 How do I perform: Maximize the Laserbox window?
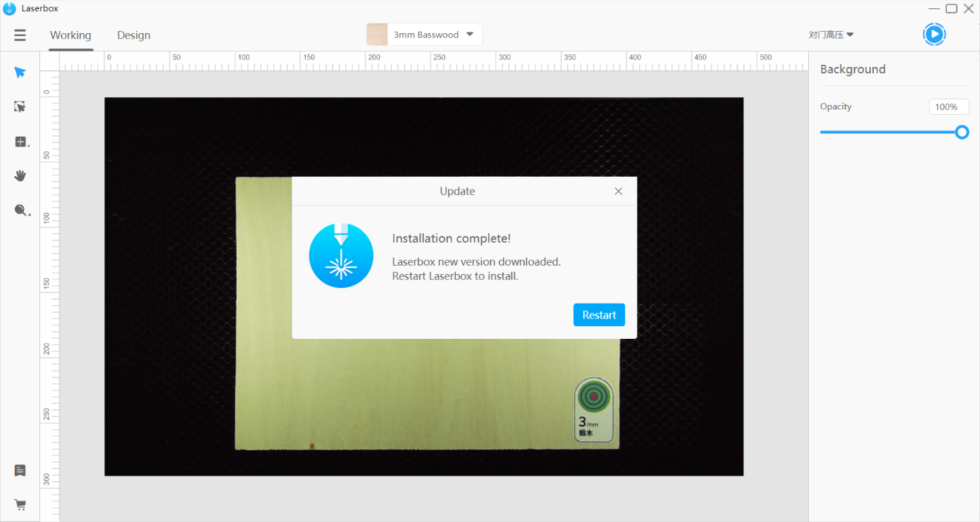pyautogui.click(x=951, y=8)
